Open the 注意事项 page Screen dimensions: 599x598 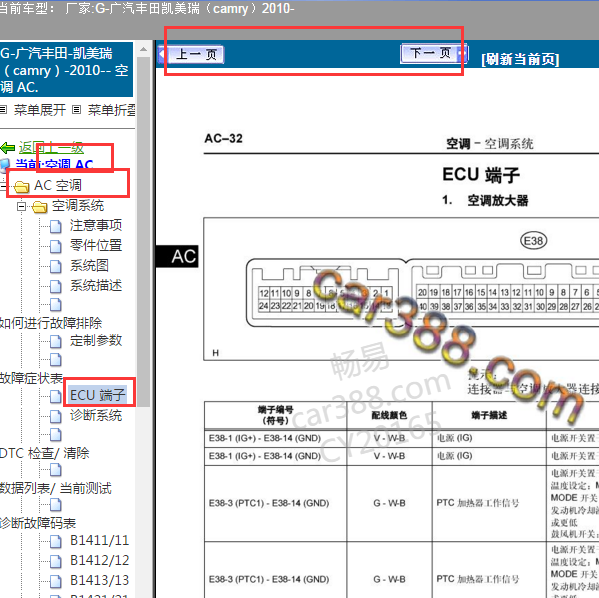(96, 225)
